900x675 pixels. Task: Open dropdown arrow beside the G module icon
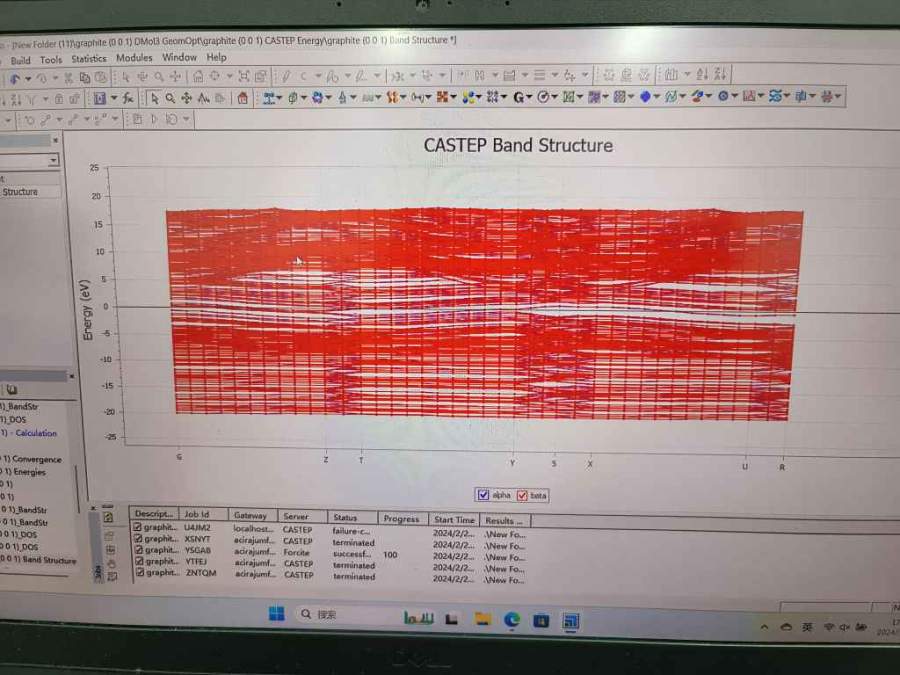pos(529,97)
